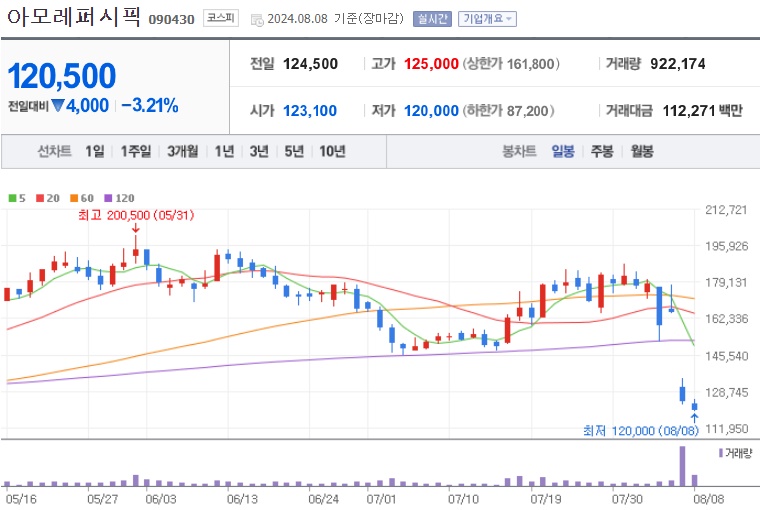Click the purple 120-day moving average swatch
The height and width of the screenshot is (510, 760).
pyautogui.click(x=109, y=198)
